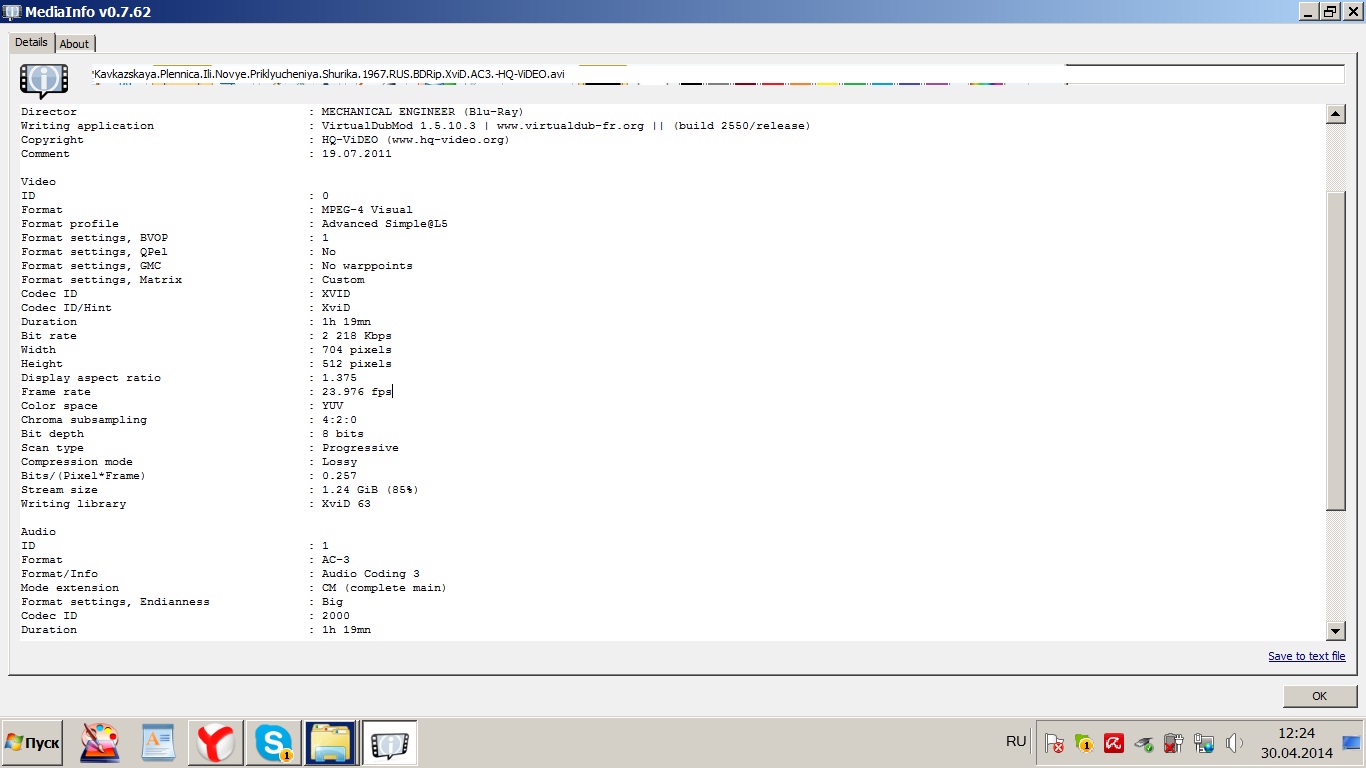Open the About tab

(x=74, y=44)
